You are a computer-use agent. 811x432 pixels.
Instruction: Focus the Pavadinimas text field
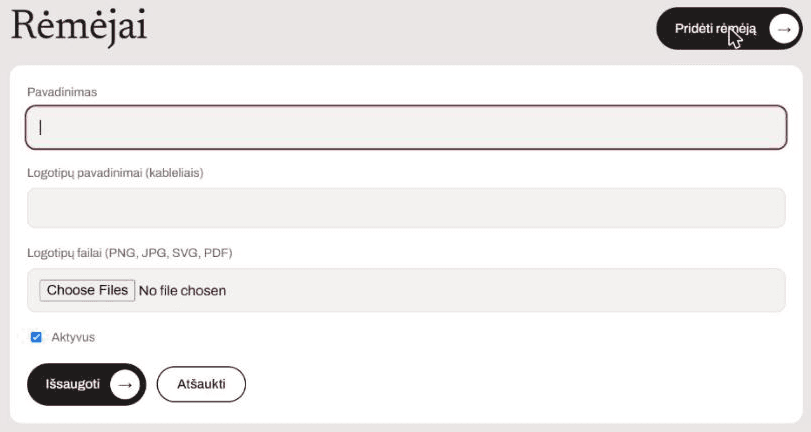(x=406, y=127)
